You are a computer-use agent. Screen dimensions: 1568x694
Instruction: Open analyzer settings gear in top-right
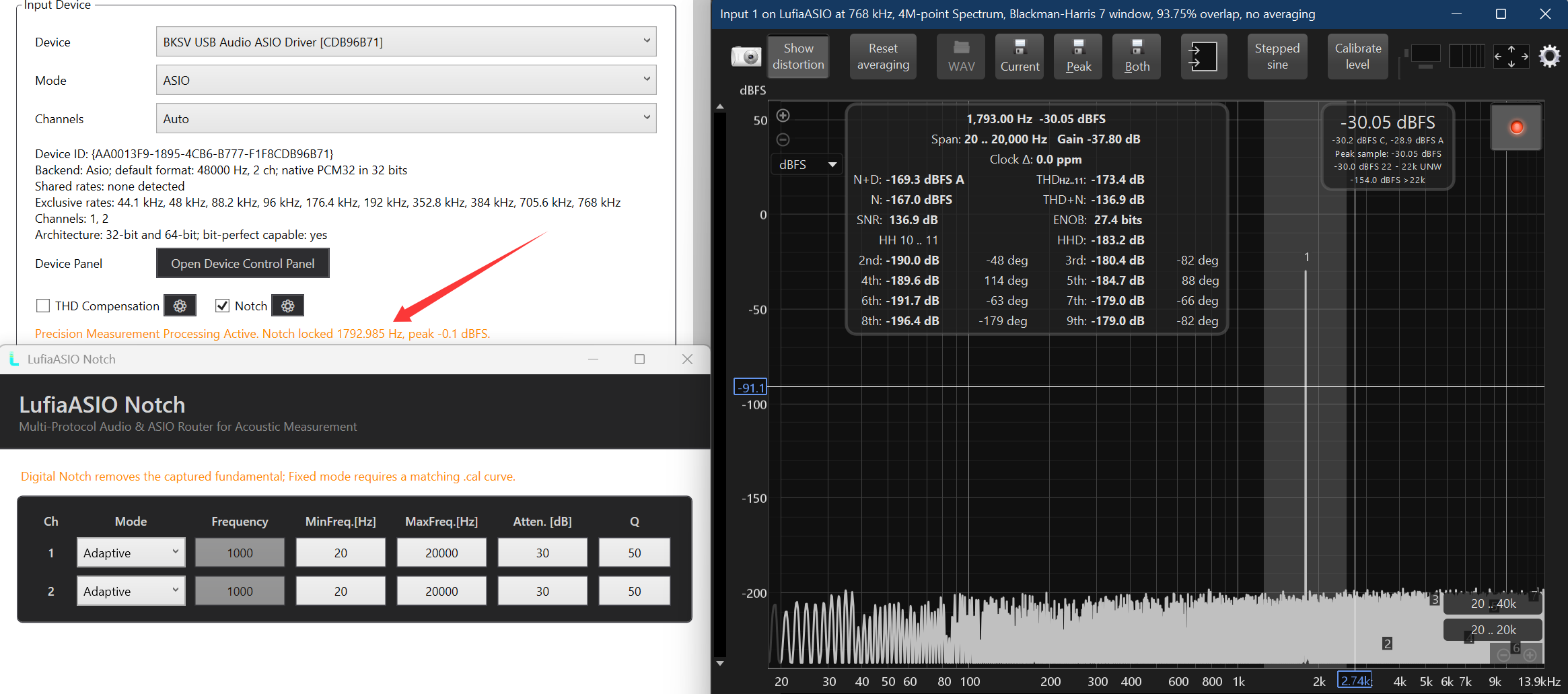[x=1549, y=57]
